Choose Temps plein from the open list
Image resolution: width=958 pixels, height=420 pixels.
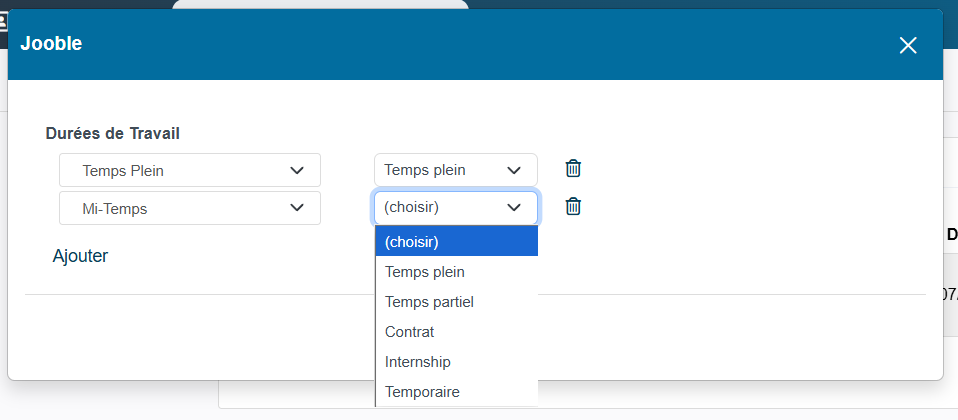coord(456,271)
